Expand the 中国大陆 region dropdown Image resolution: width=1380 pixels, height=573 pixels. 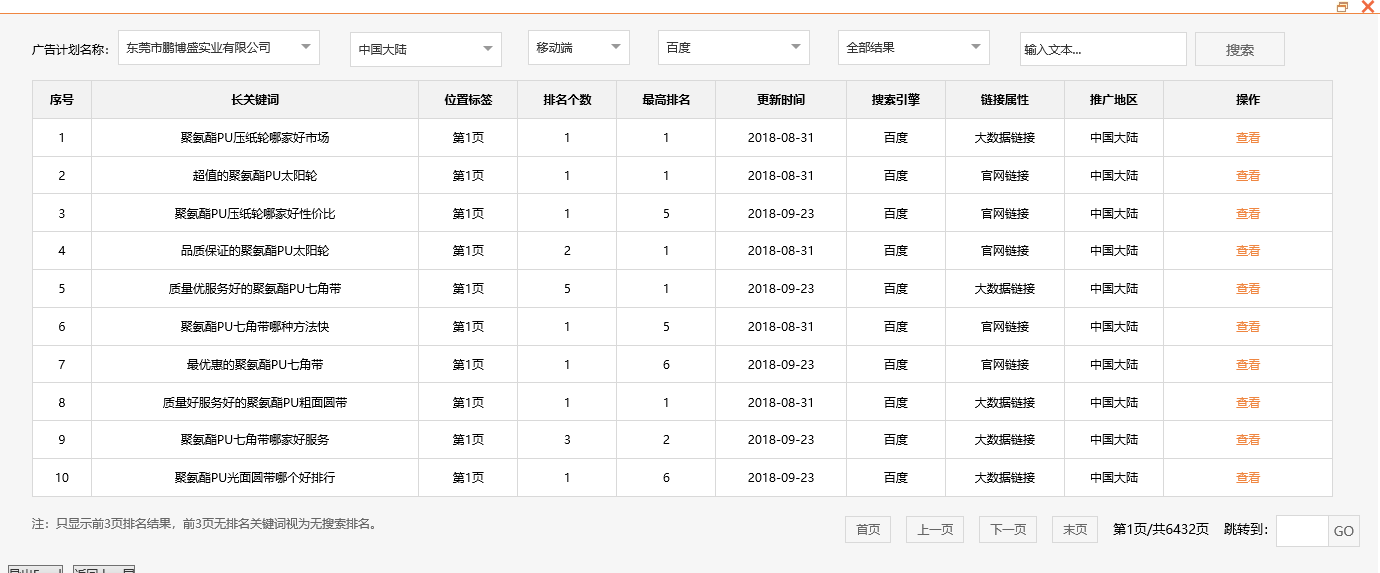(426, 49)
